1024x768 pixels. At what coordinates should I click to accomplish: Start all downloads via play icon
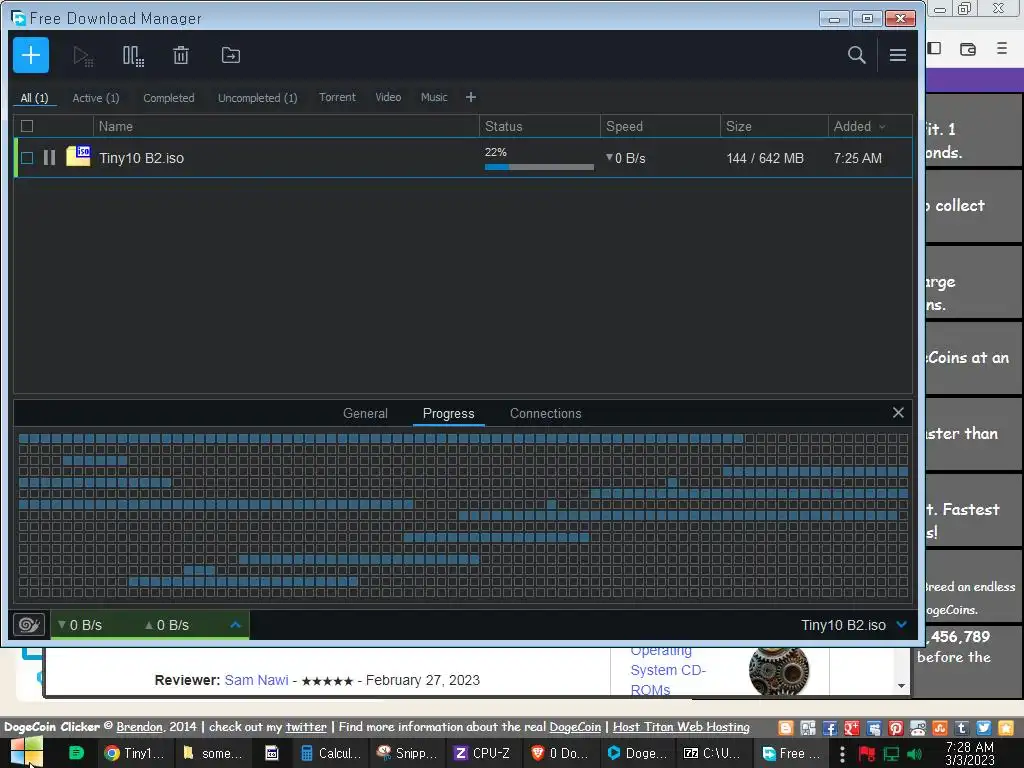(x=83, y=56)
